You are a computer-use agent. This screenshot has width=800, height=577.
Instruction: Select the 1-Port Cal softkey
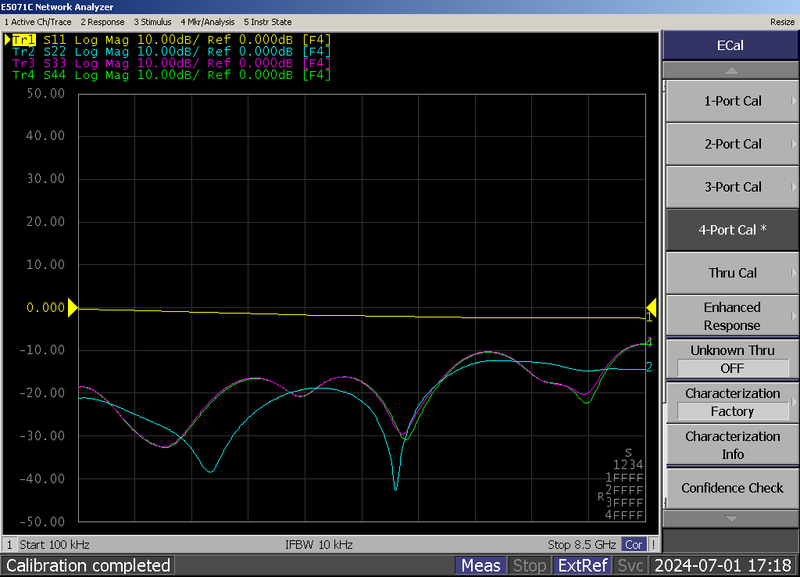pyautogui.click(x=732, y=101)
